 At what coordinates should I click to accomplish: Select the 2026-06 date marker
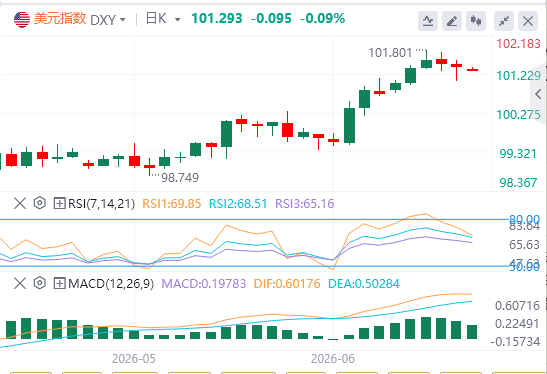(332, 359)
